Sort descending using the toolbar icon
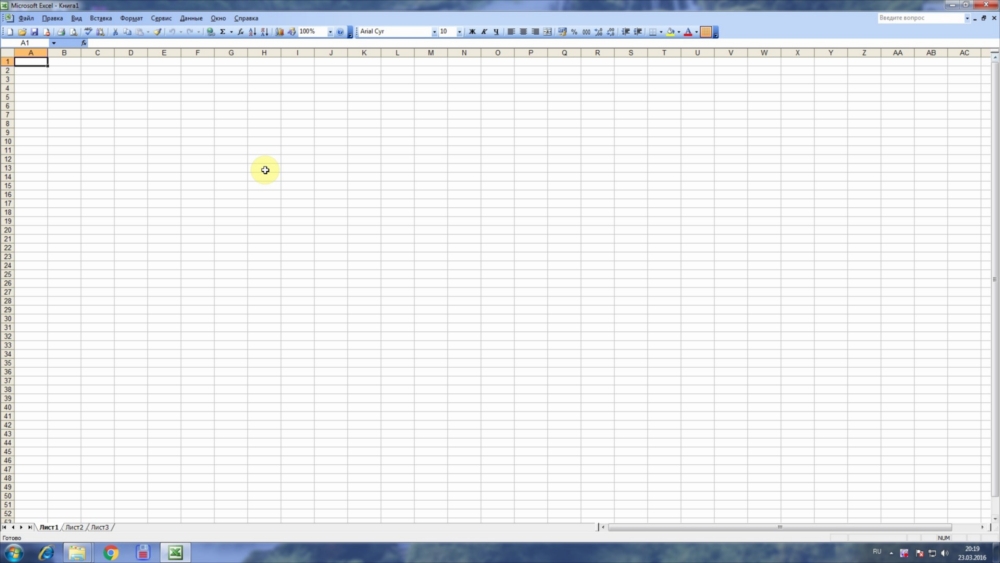The height and width of the screenshot is (563, 1000). pyautogui.click(x=265, y=32)
